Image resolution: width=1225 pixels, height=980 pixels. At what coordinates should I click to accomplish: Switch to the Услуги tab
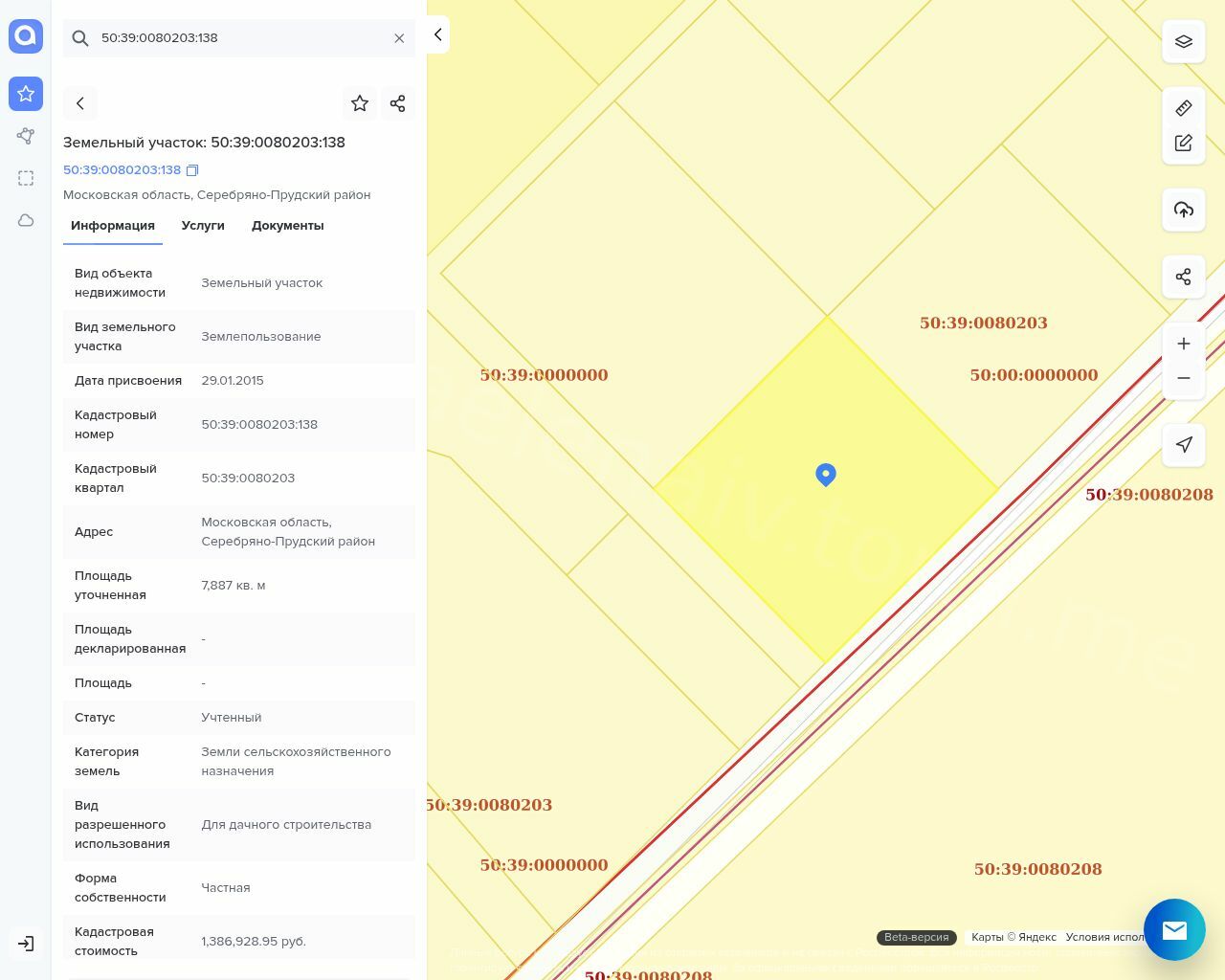click(x=203, y=226)
